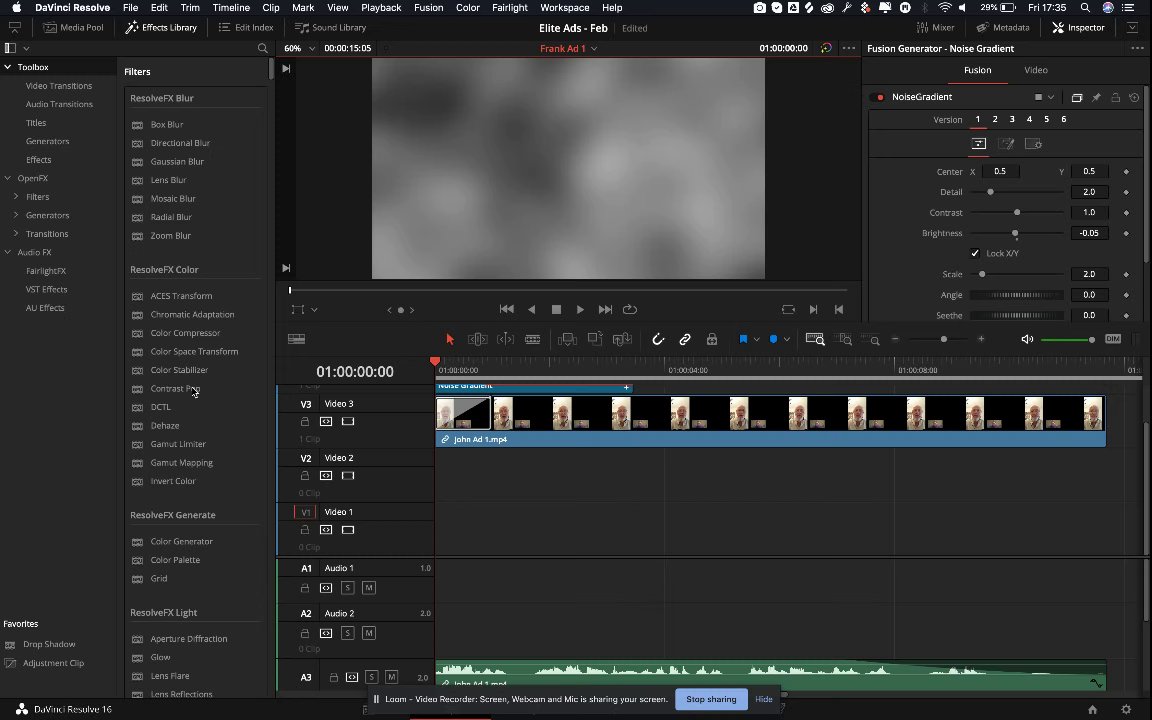This screenshot has height=720, width=1152.
Task: Toggle the Lock X/Y checkbox
Action: [x=975, y=254]
